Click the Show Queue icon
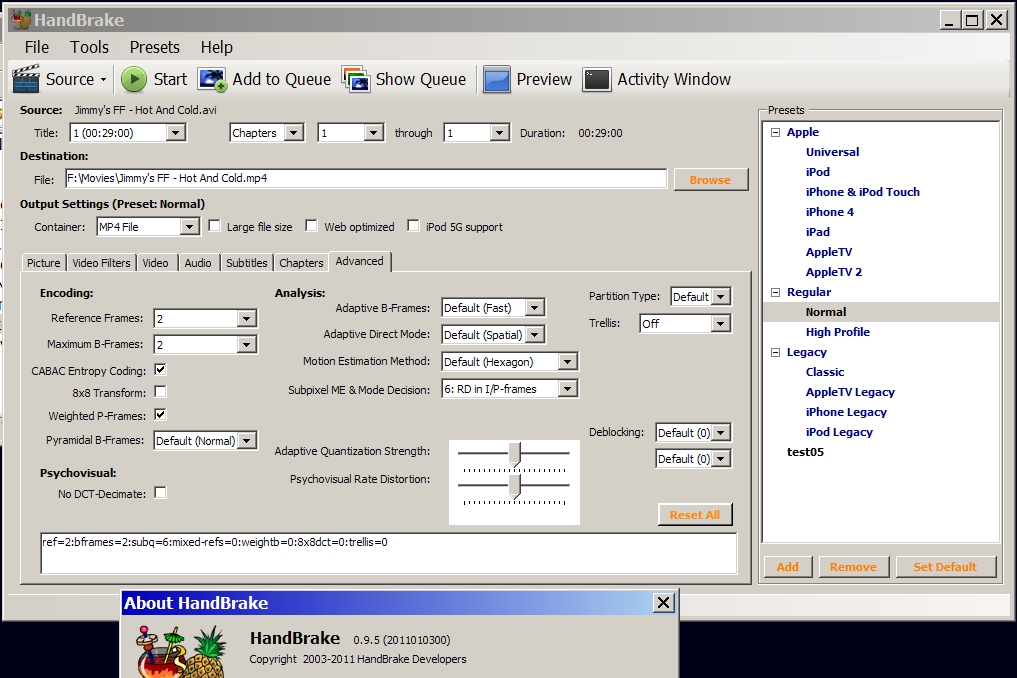The height and width of the screenshot is (678, 1017). pyautogui.click(x=356, y=79)
